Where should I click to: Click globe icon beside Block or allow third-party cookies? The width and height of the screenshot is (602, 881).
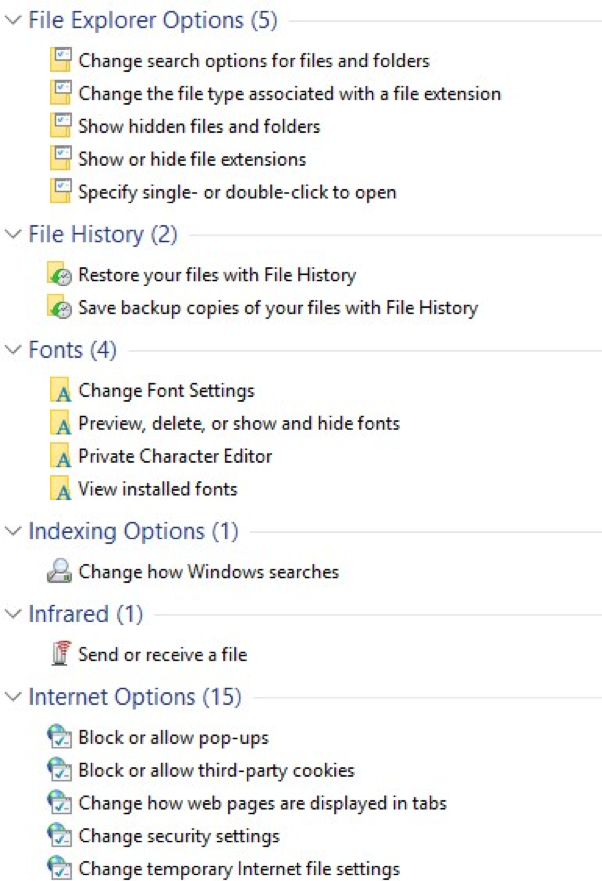pos(60,770)
